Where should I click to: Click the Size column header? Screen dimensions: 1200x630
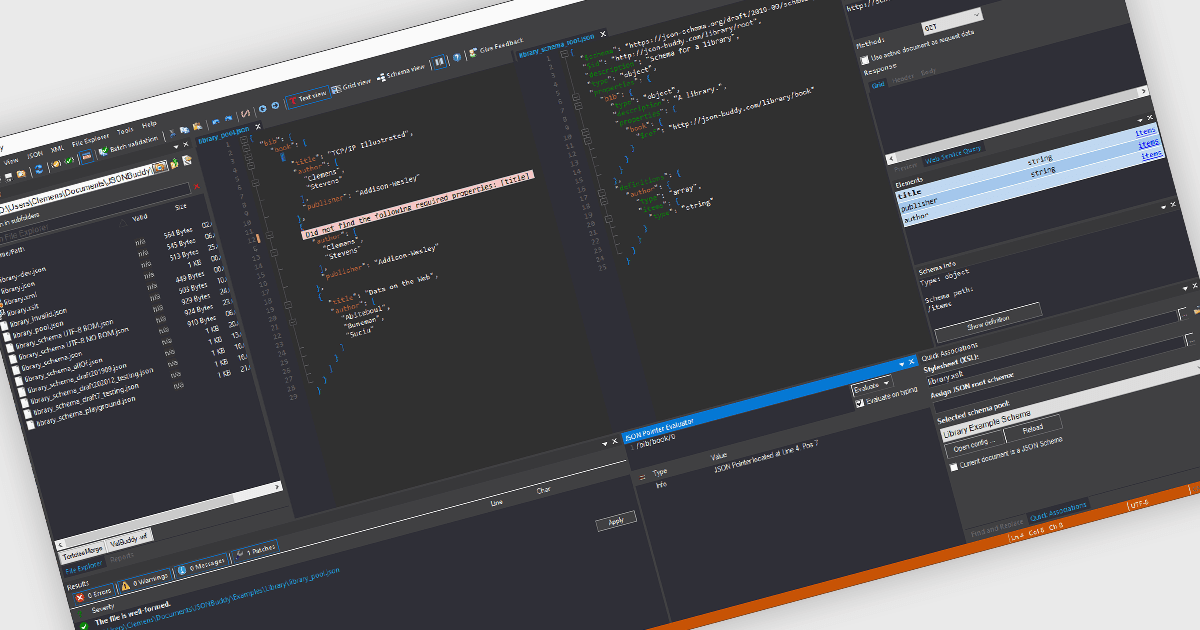pos(180,207)
